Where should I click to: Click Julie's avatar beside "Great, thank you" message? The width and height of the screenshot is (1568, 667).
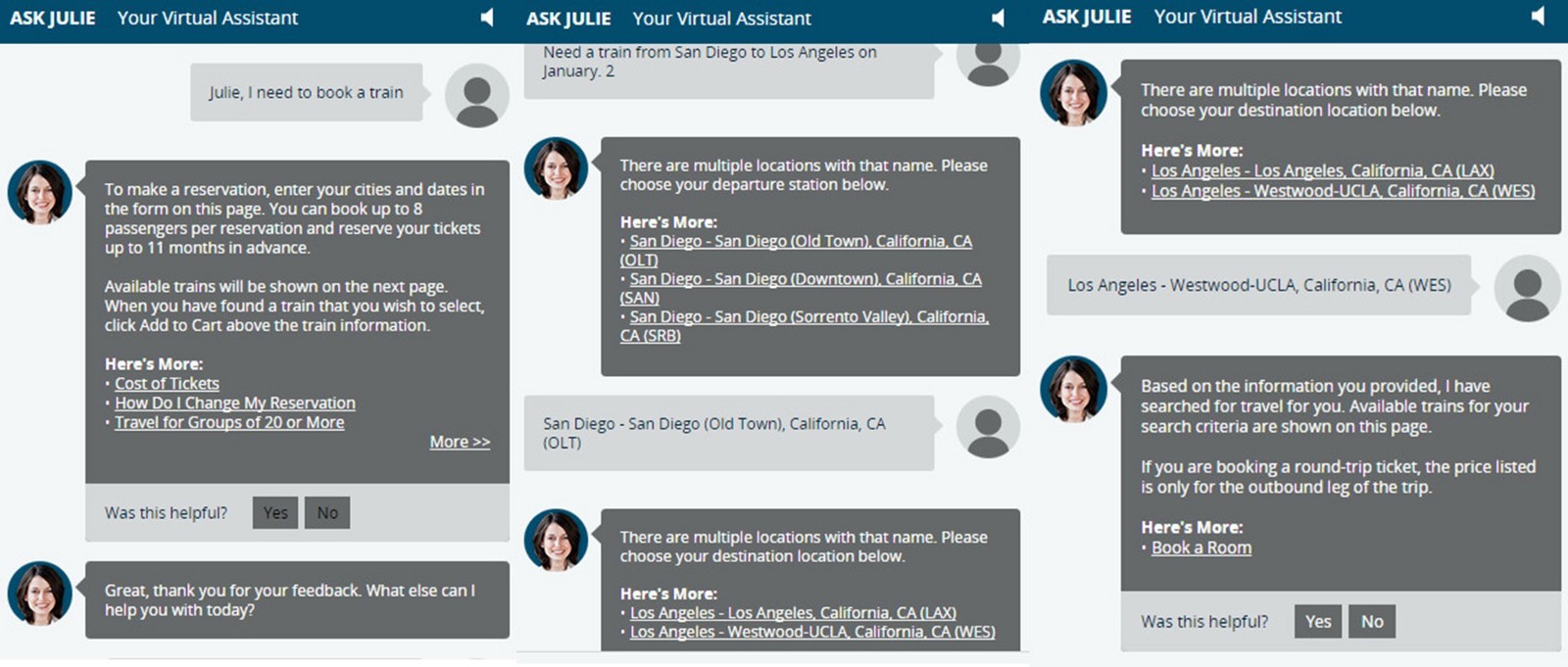coord(40,594)
